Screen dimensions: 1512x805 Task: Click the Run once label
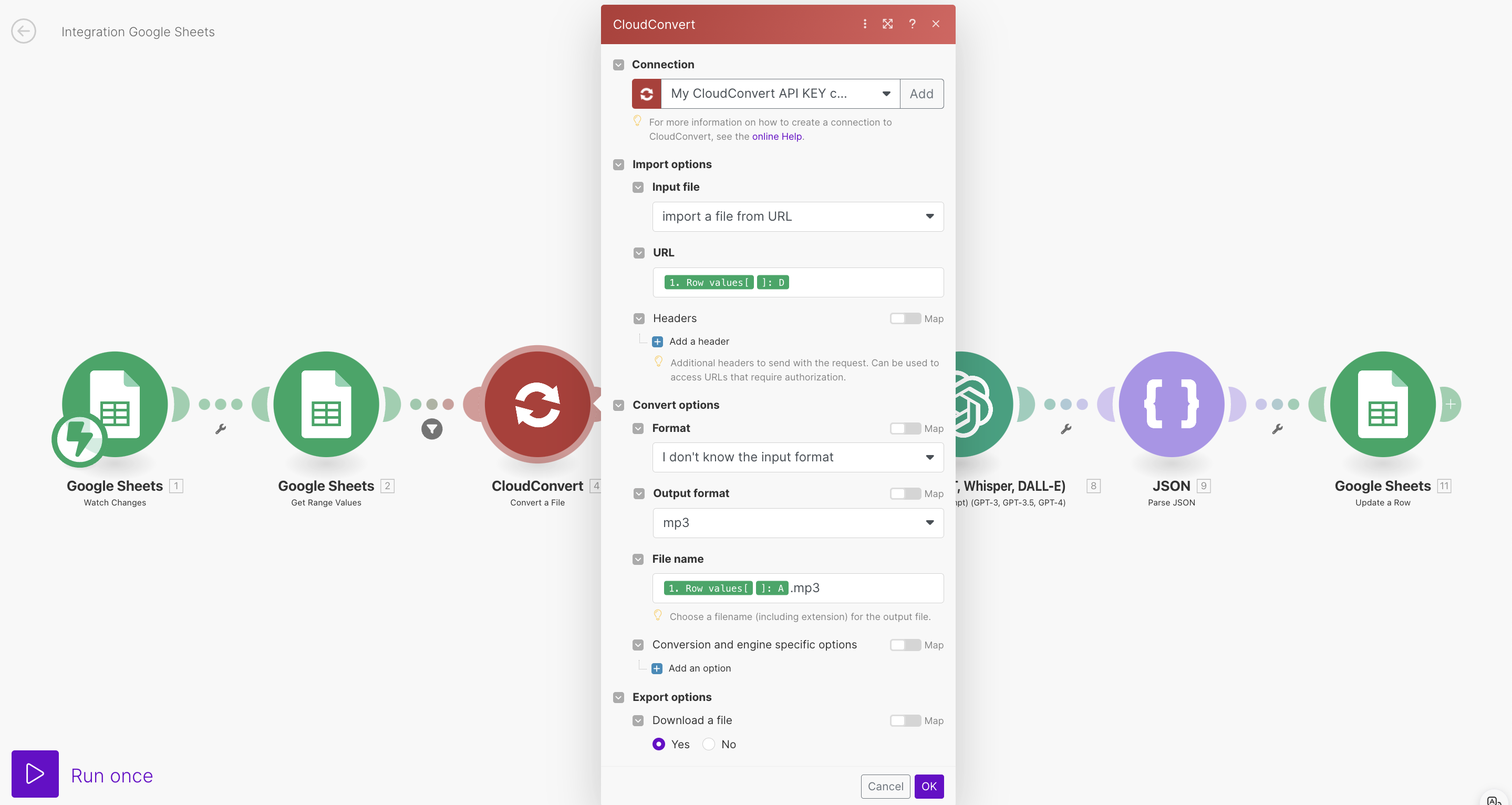point(111,776)
